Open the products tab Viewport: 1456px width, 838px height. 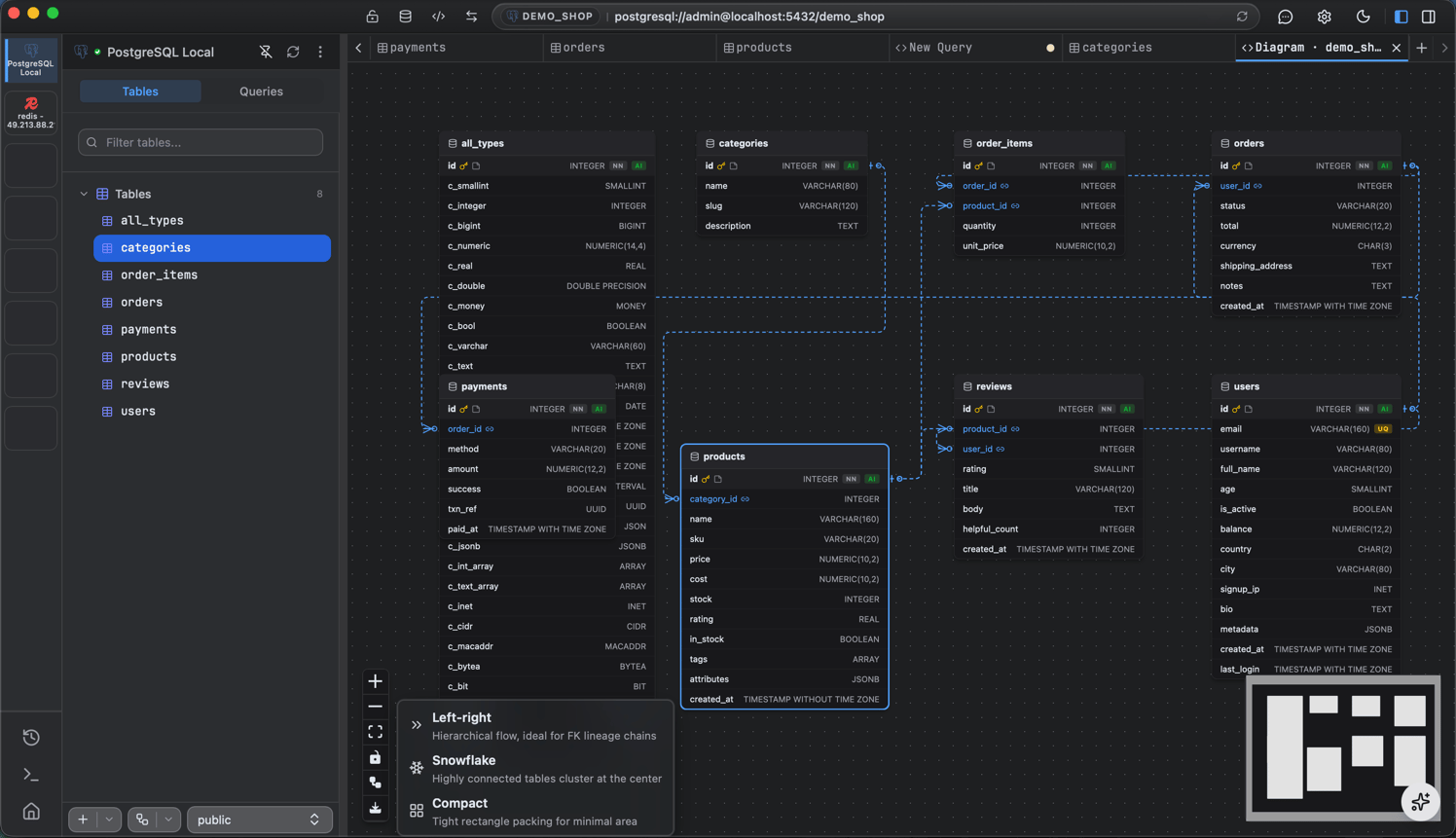click(x=803, y=48)
